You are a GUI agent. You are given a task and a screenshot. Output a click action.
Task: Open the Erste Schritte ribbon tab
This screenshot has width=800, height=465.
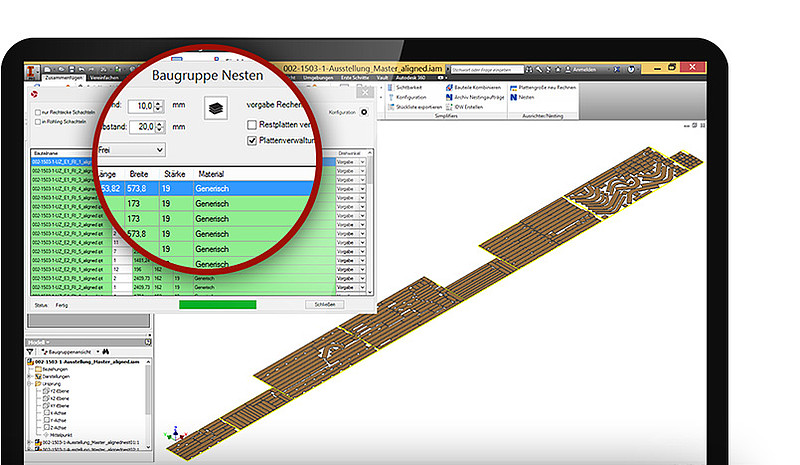point(355,78)
